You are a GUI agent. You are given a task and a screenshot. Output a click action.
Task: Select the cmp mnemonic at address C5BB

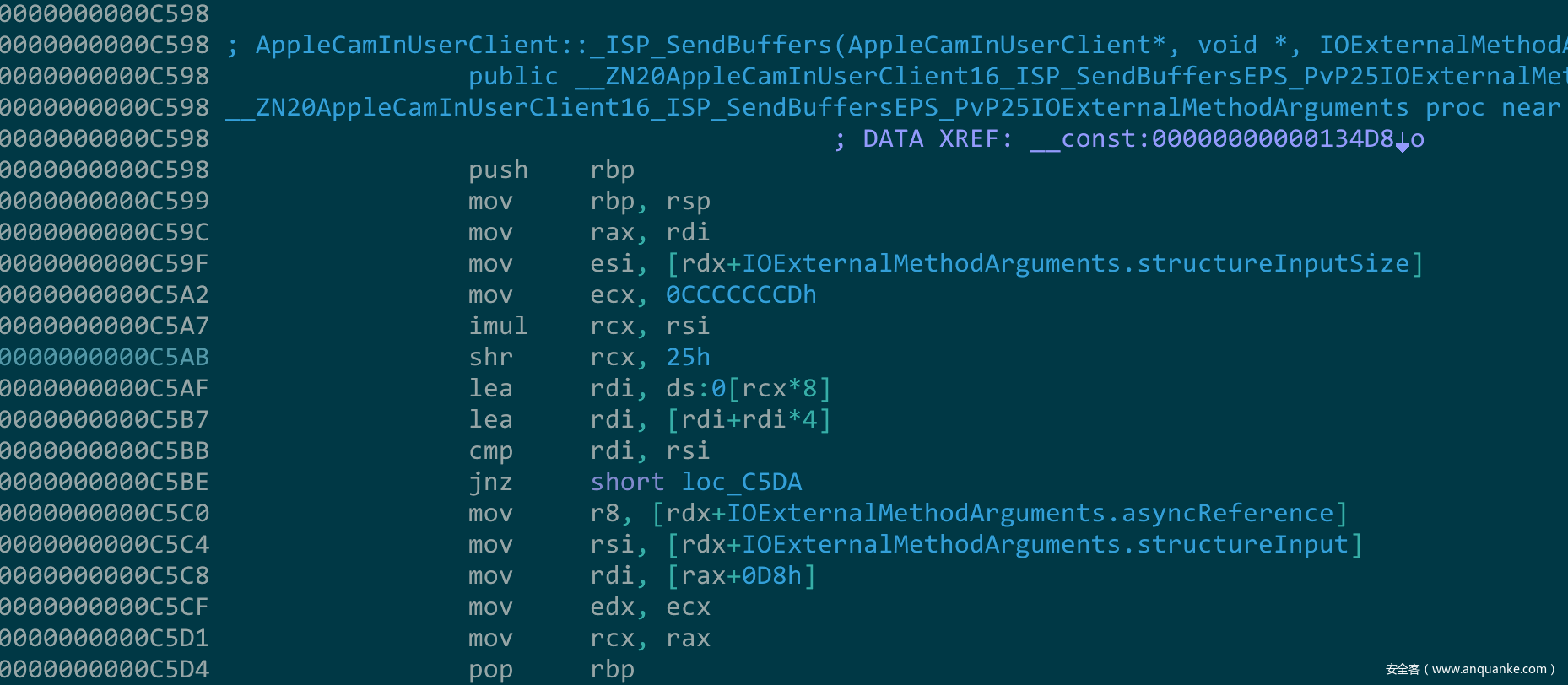point(490,451)
